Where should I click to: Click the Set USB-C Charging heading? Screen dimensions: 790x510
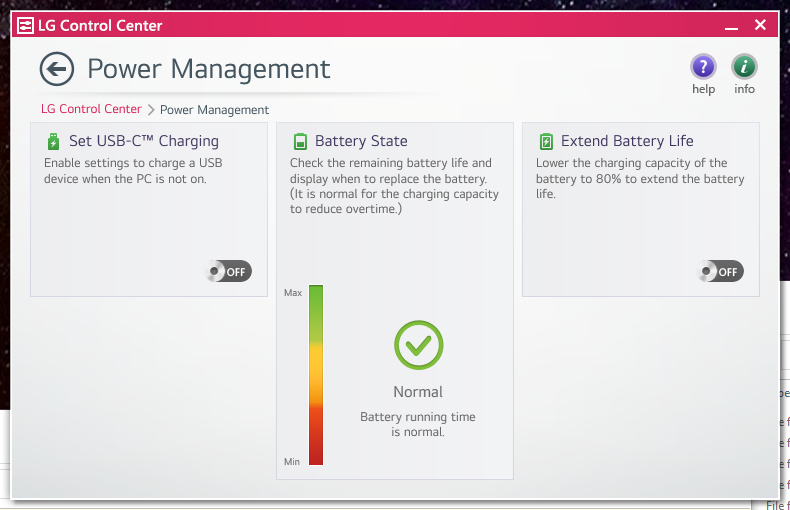(x=144, y=141)
